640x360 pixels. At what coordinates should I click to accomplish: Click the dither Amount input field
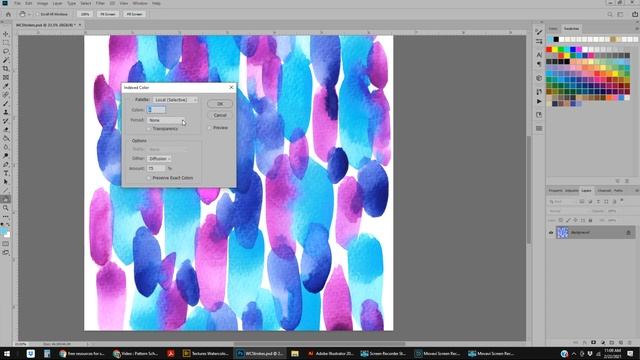coord(156,168)
